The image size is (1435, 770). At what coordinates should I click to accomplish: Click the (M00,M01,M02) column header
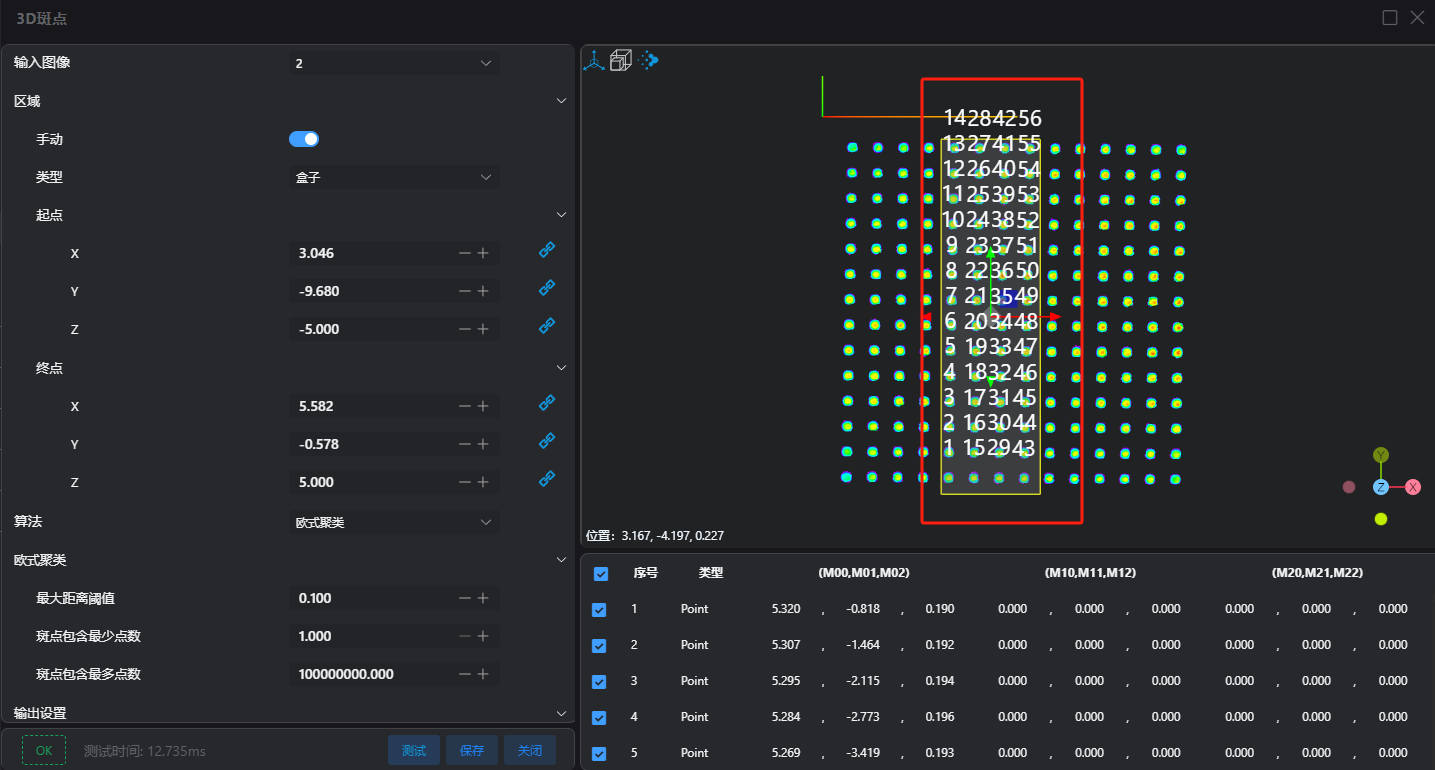(863, 573)
